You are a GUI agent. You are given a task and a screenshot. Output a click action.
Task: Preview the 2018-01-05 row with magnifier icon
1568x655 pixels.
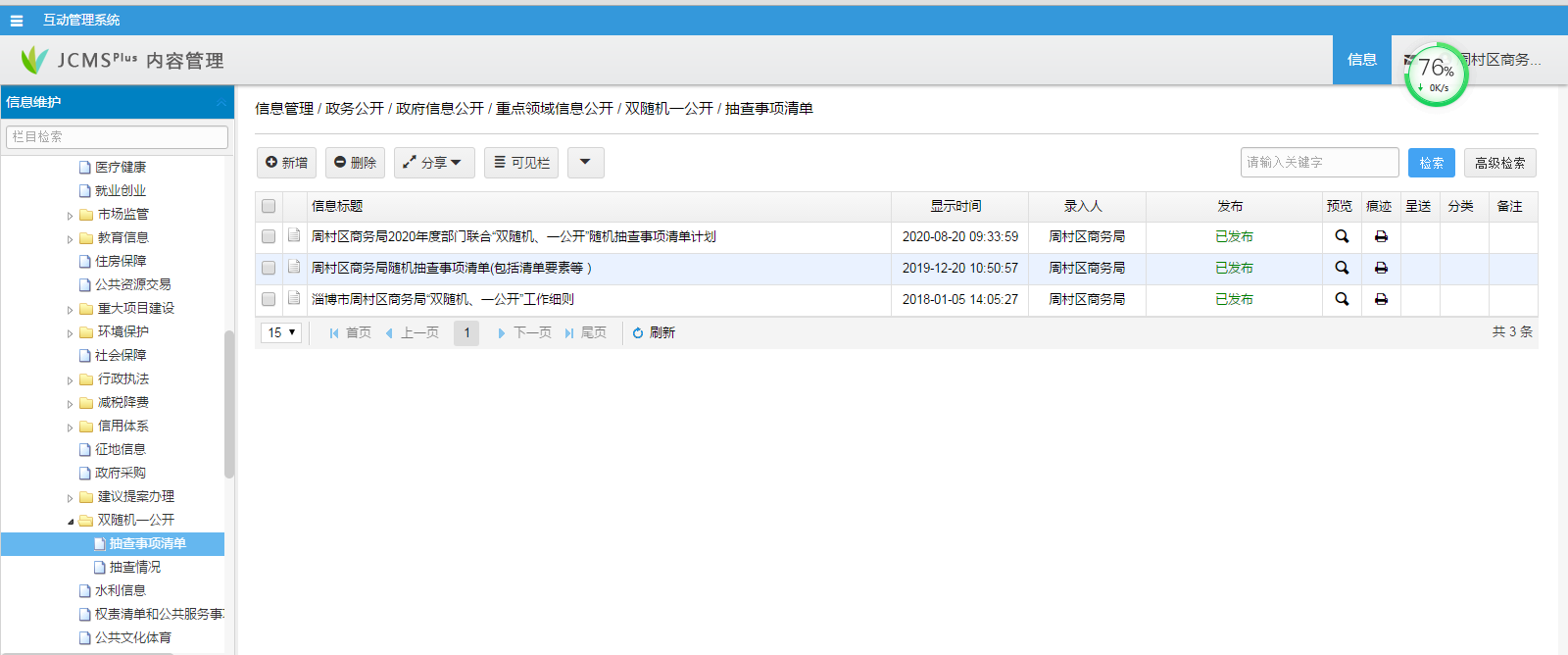coord(1342,299)
